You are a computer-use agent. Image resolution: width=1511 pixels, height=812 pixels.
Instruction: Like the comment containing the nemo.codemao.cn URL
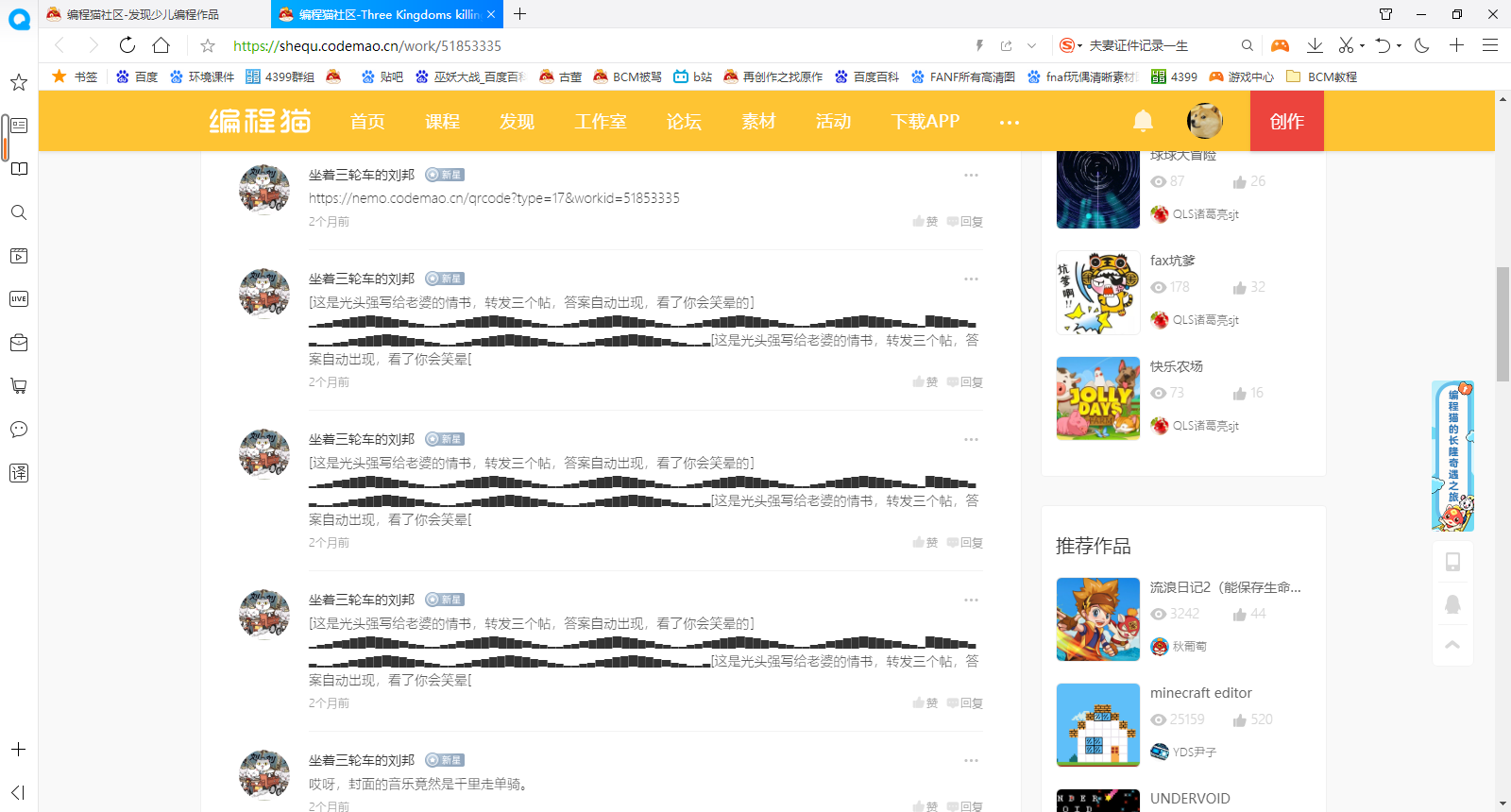[x=925, y=222]
